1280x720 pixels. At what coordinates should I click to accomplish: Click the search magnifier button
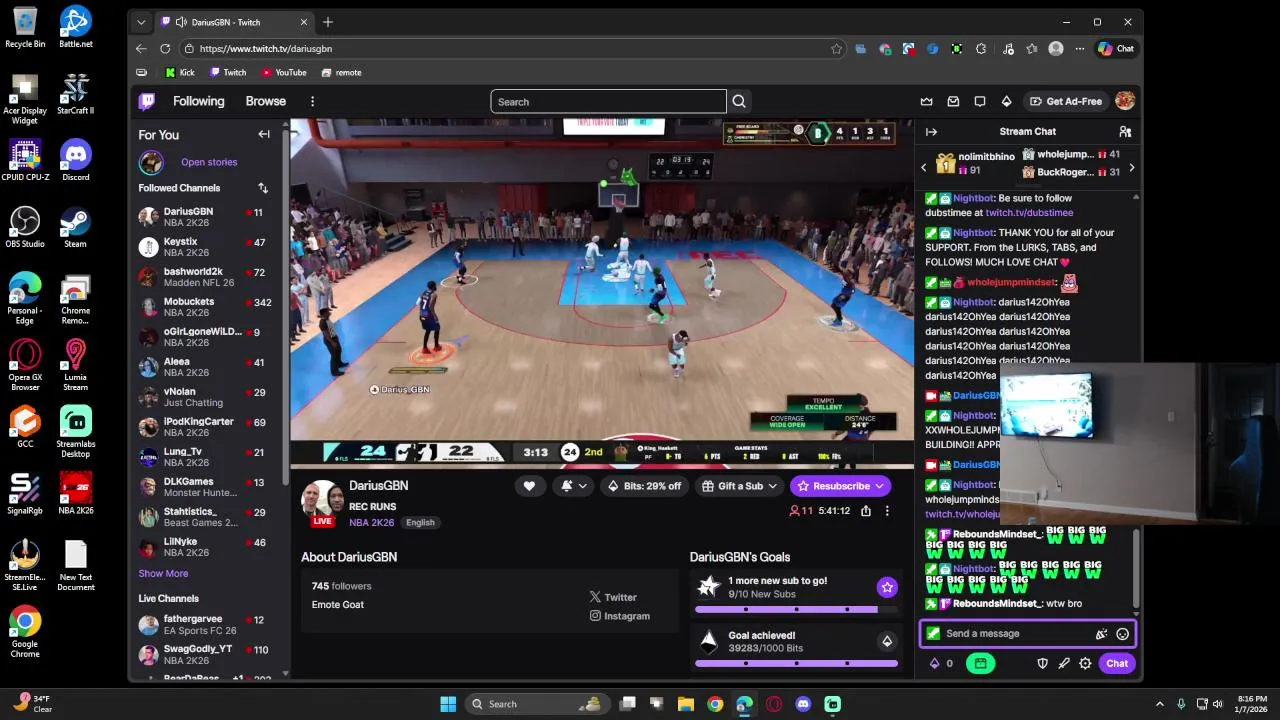click(x=739, y=101)
